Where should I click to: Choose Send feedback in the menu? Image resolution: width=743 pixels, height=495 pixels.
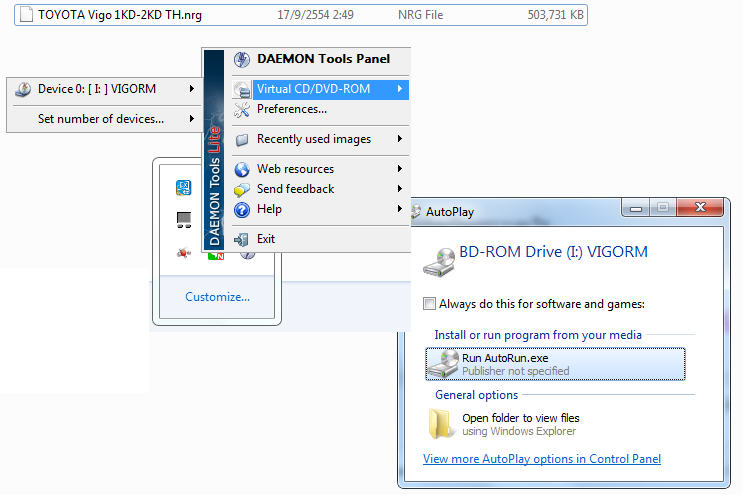click(x=321, y=189)
